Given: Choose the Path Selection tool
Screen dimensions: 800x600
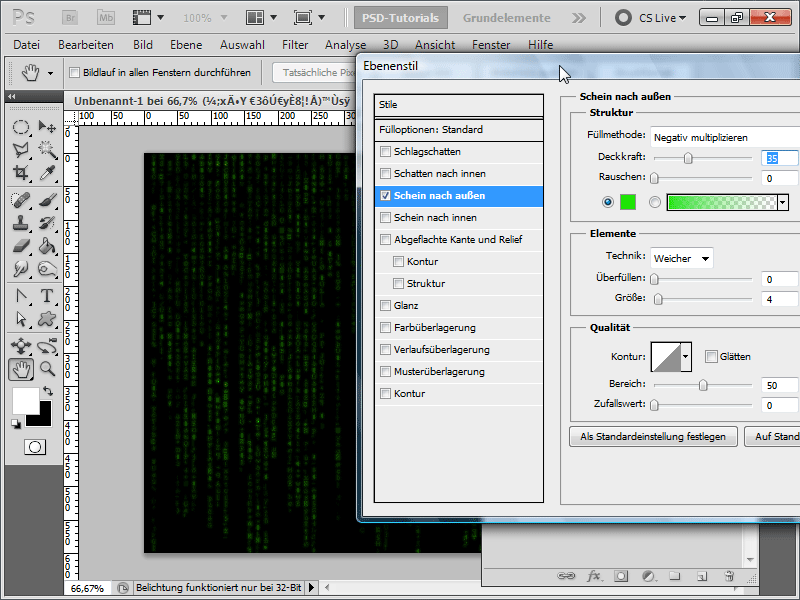Looking at the screenshot, I should point(20,319).
